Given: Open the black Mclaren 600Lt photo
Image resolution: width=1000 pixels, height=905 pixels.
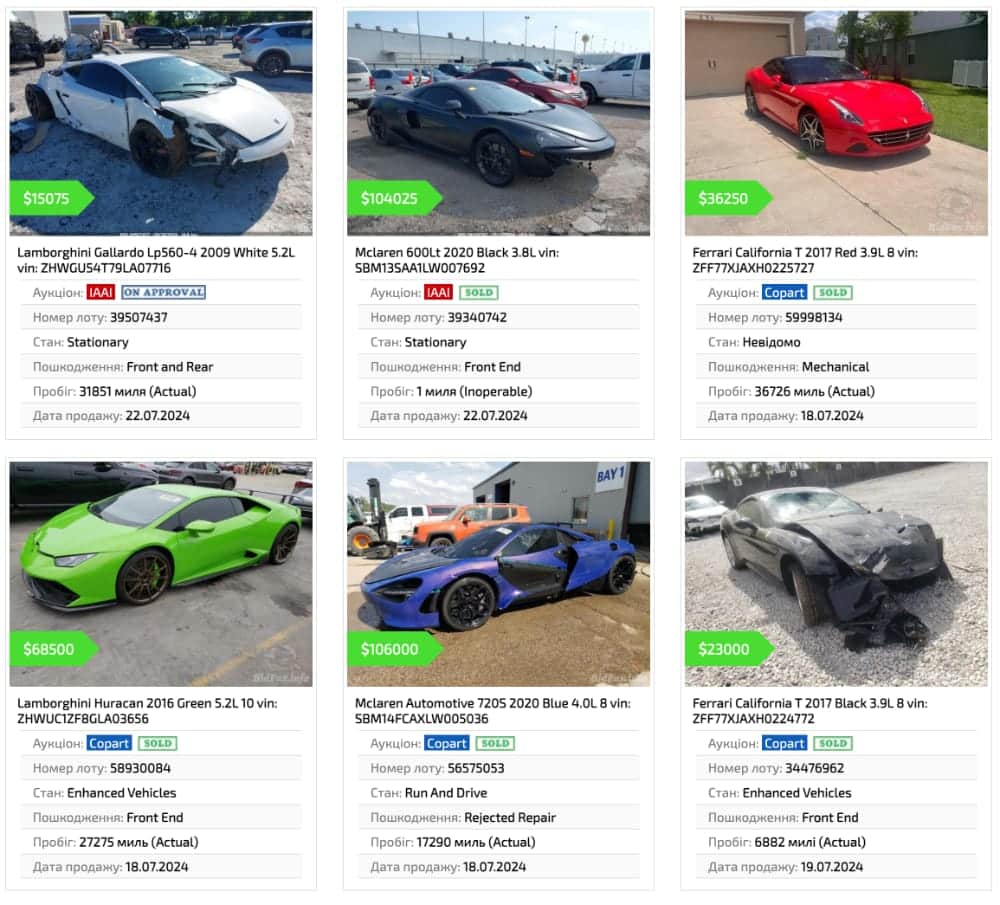Looking at the screenshot, I should click(x=498, y=122).
